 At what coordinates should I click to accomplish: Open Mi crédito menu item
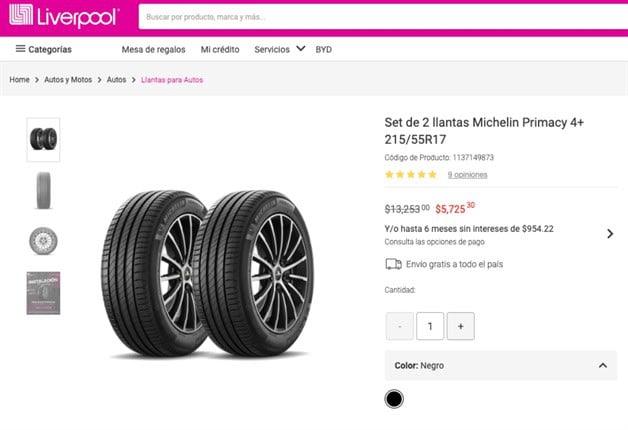(x=220, y=49)
